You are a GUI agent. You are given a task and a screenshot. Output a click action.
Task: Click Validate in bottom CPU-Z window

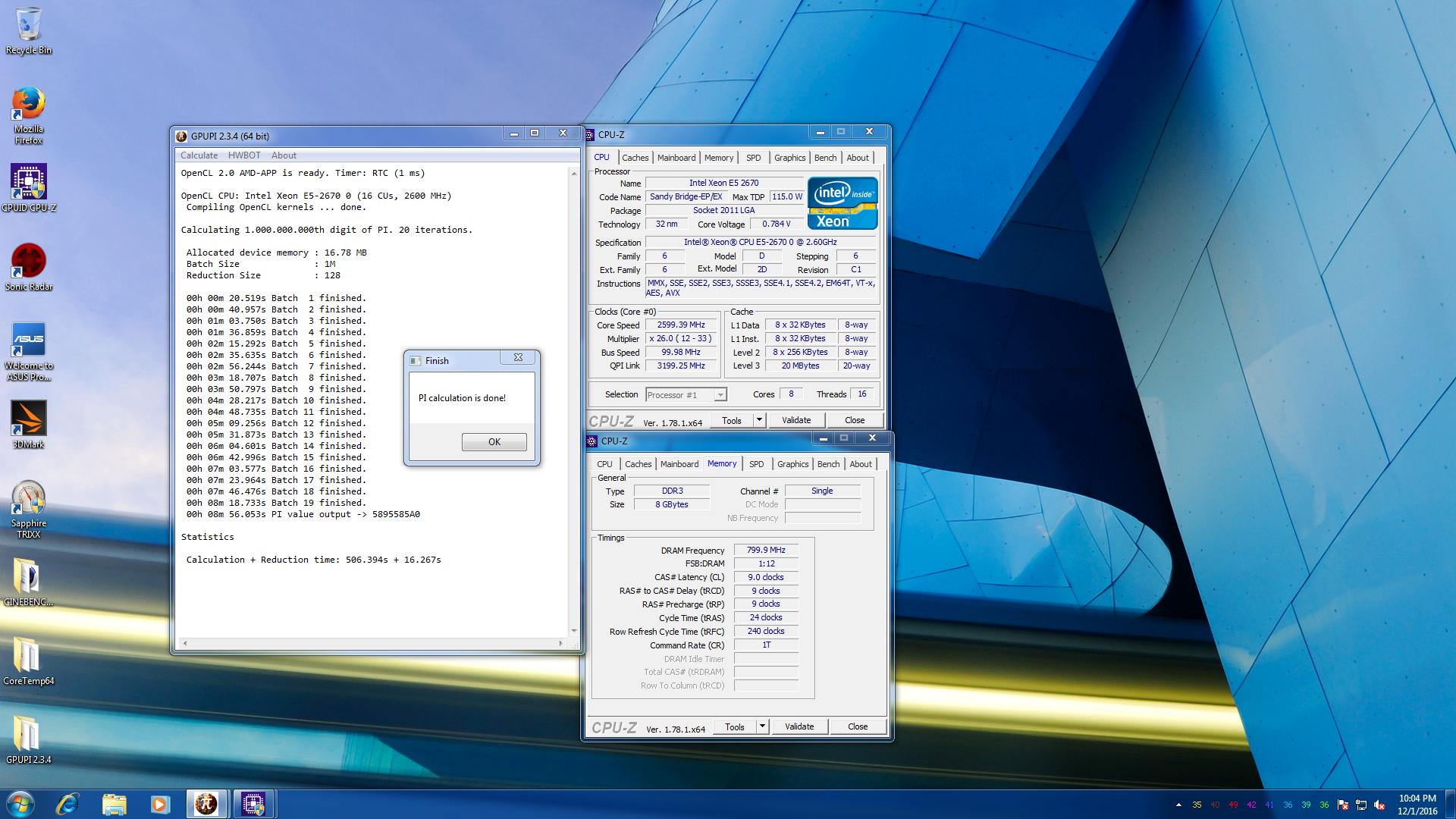point(799,727)
